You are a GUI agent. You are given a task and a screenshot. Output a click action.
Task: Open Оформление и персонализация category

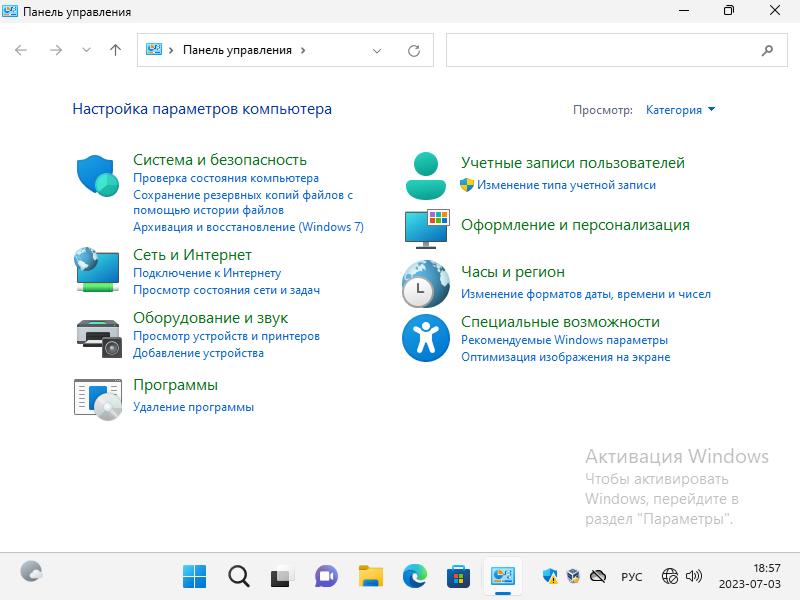tap(576, 225)
